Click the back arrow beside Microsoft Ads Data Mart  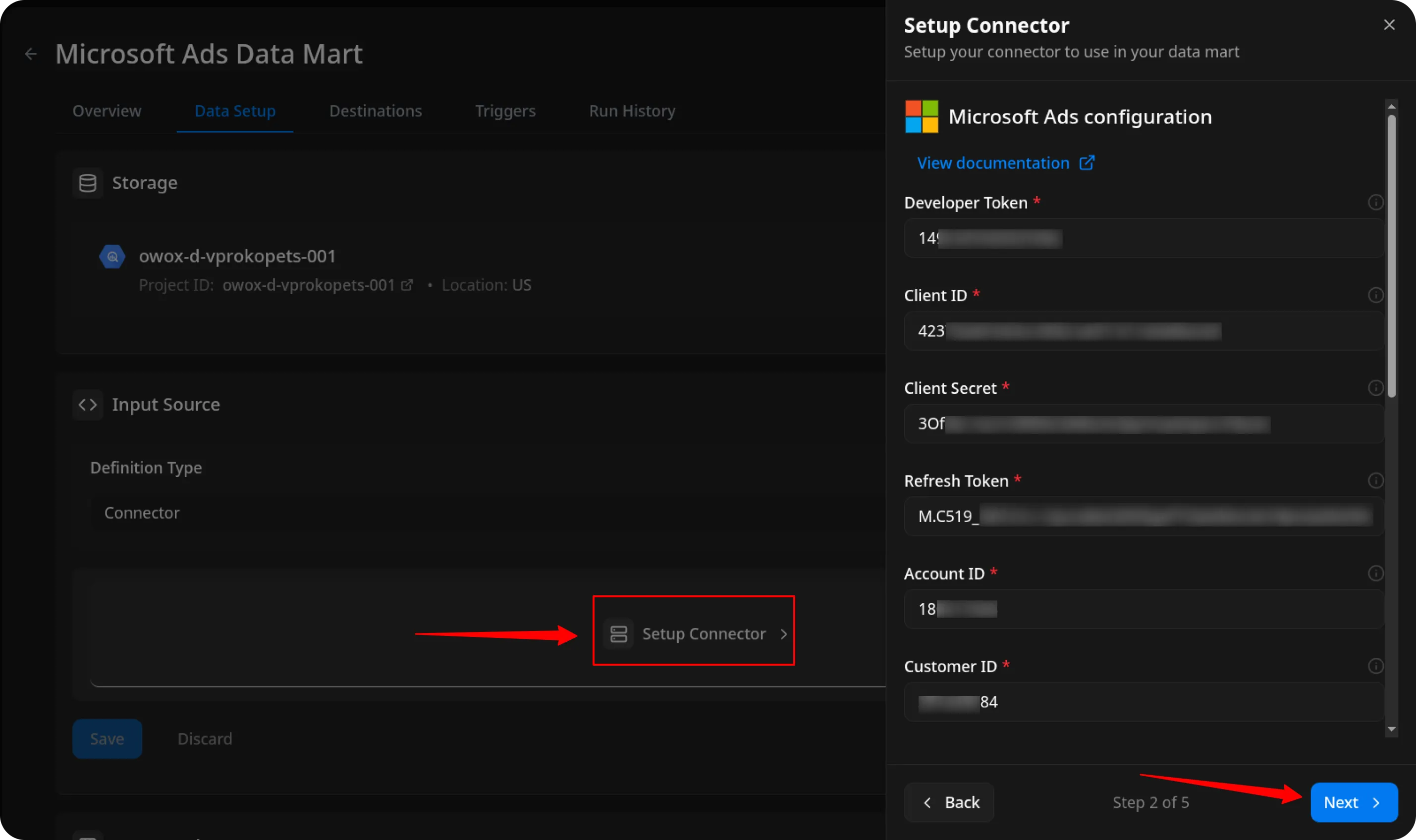pos(31,54)
